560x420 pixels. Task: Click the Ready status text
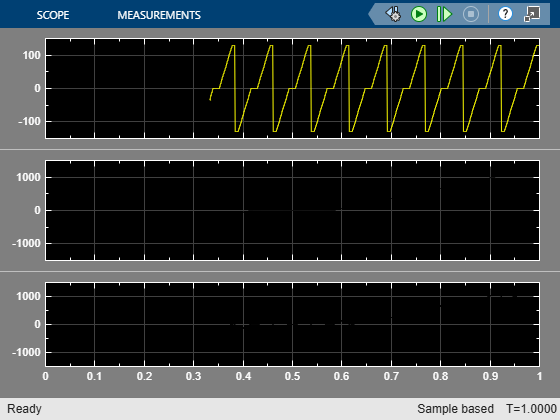coord(24,409)
